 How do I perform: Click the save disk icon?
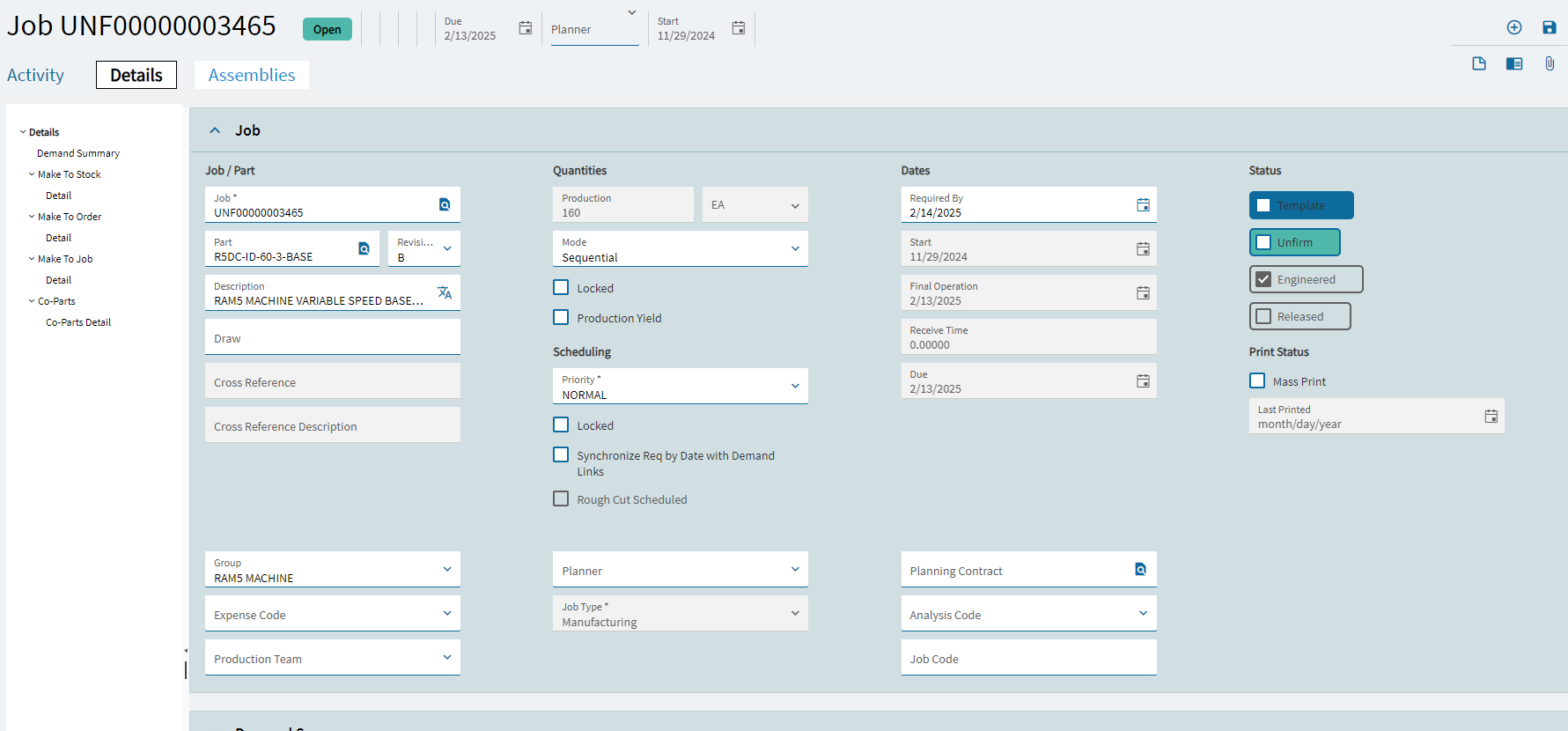1550,27
